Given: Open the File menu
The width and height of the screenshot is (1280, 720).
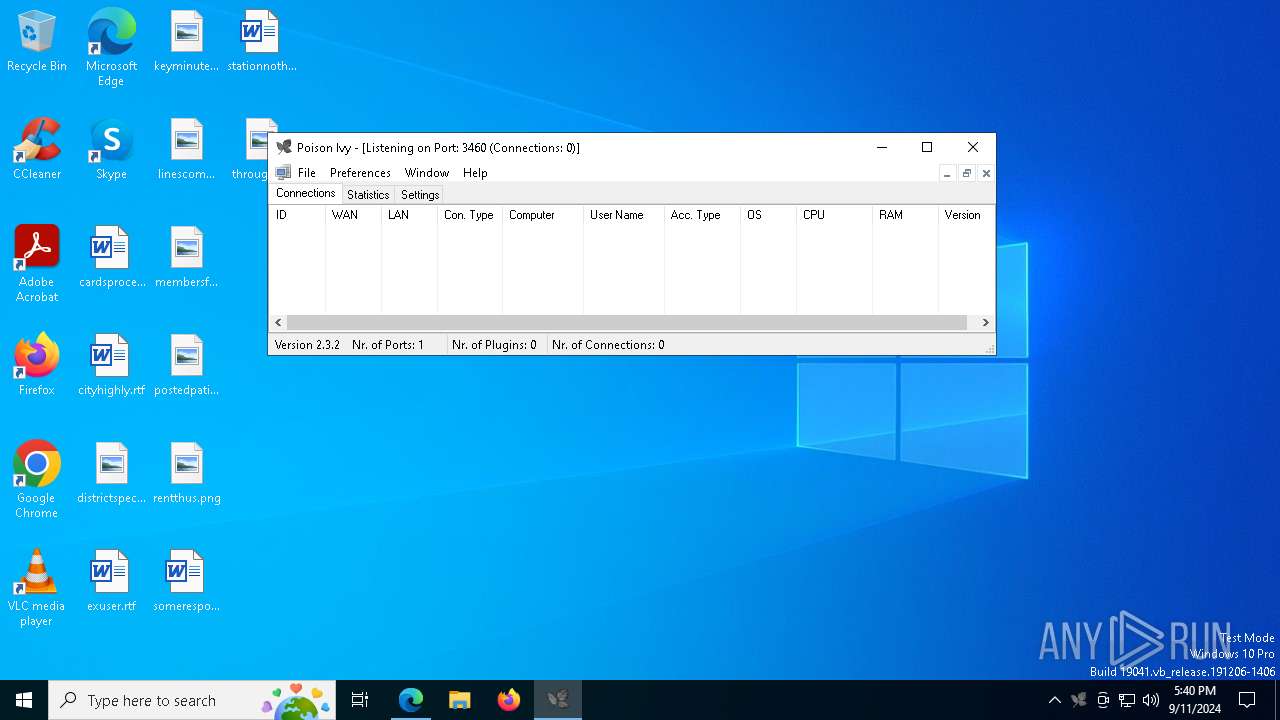Looking at the screenshot, I should (x=306, y=173).
